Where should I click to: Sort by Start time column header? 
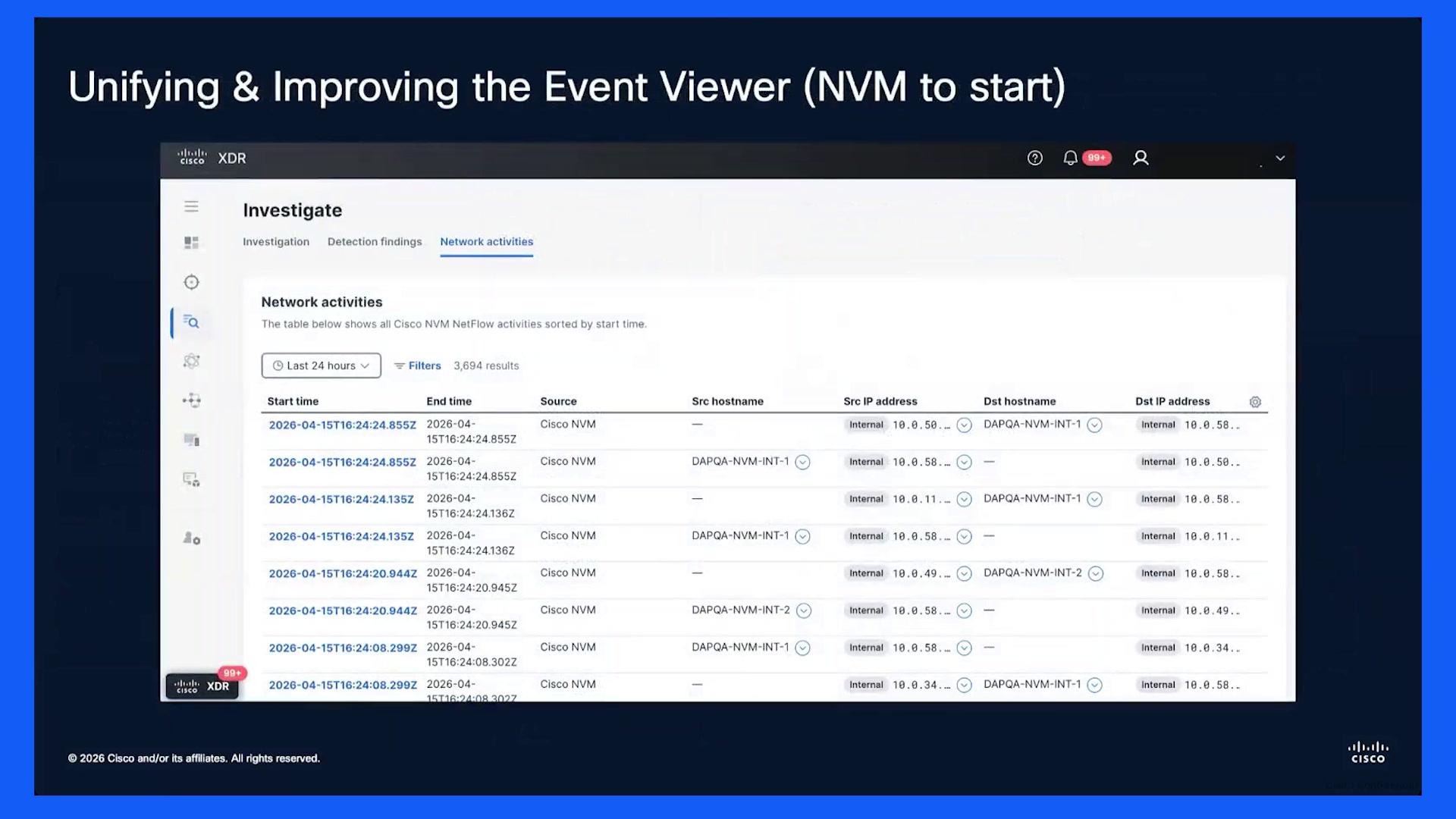[x=293, y=402]
